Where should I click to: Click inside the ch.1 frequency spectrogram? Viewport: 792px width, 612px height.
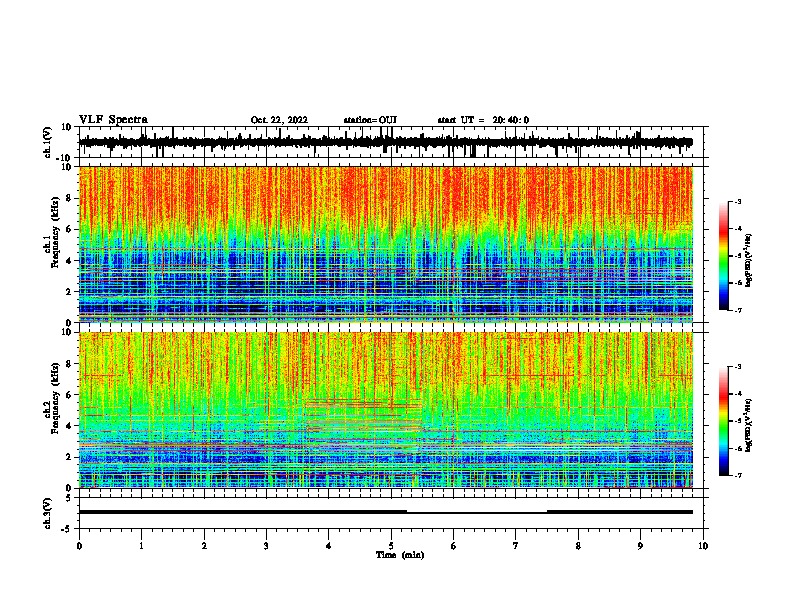[386, 244]
